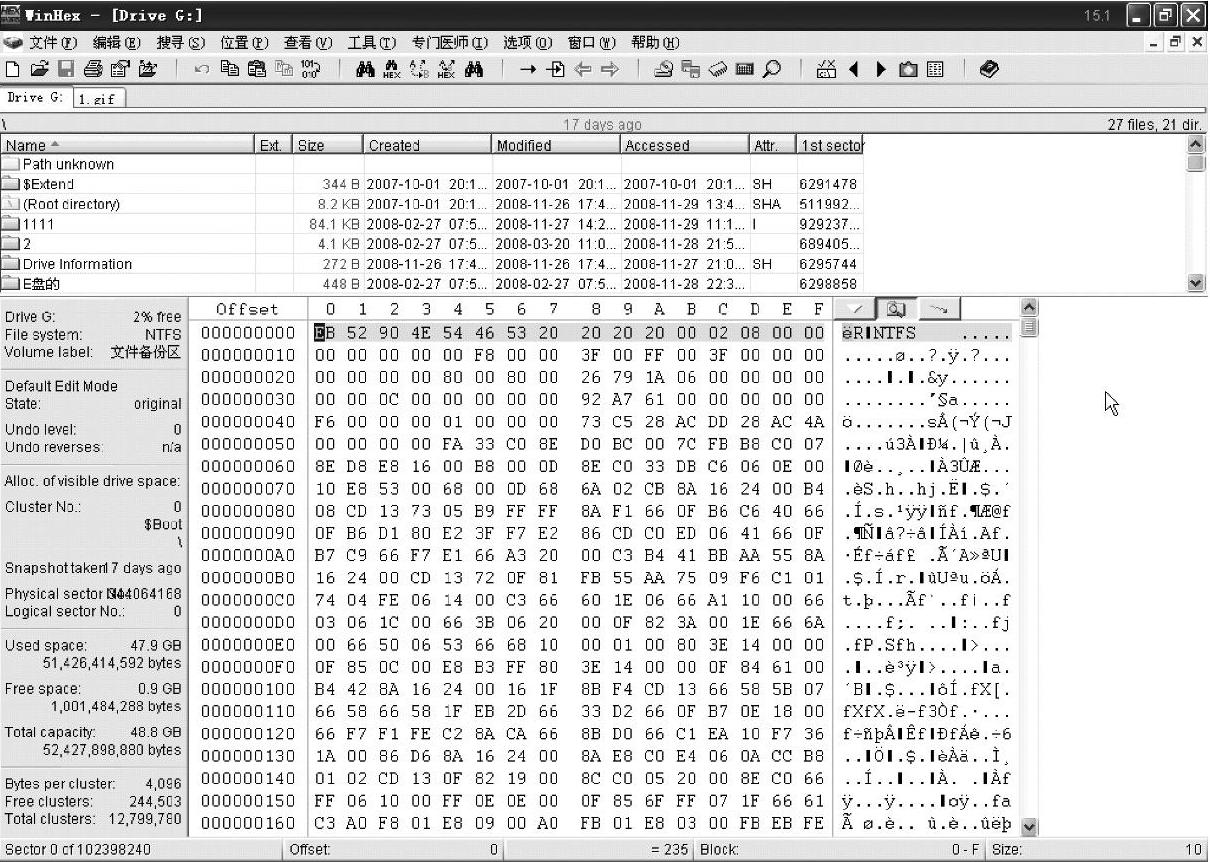Click the General Options grid icon

(x=935, y=70)
